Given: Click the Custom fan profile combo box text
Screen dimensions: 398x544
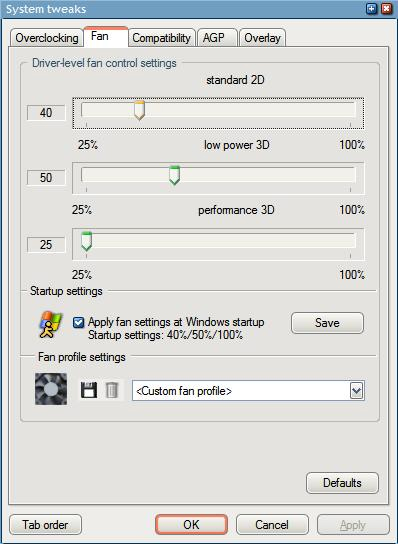Looking at the screenshot, I should [x=184, y=391].
